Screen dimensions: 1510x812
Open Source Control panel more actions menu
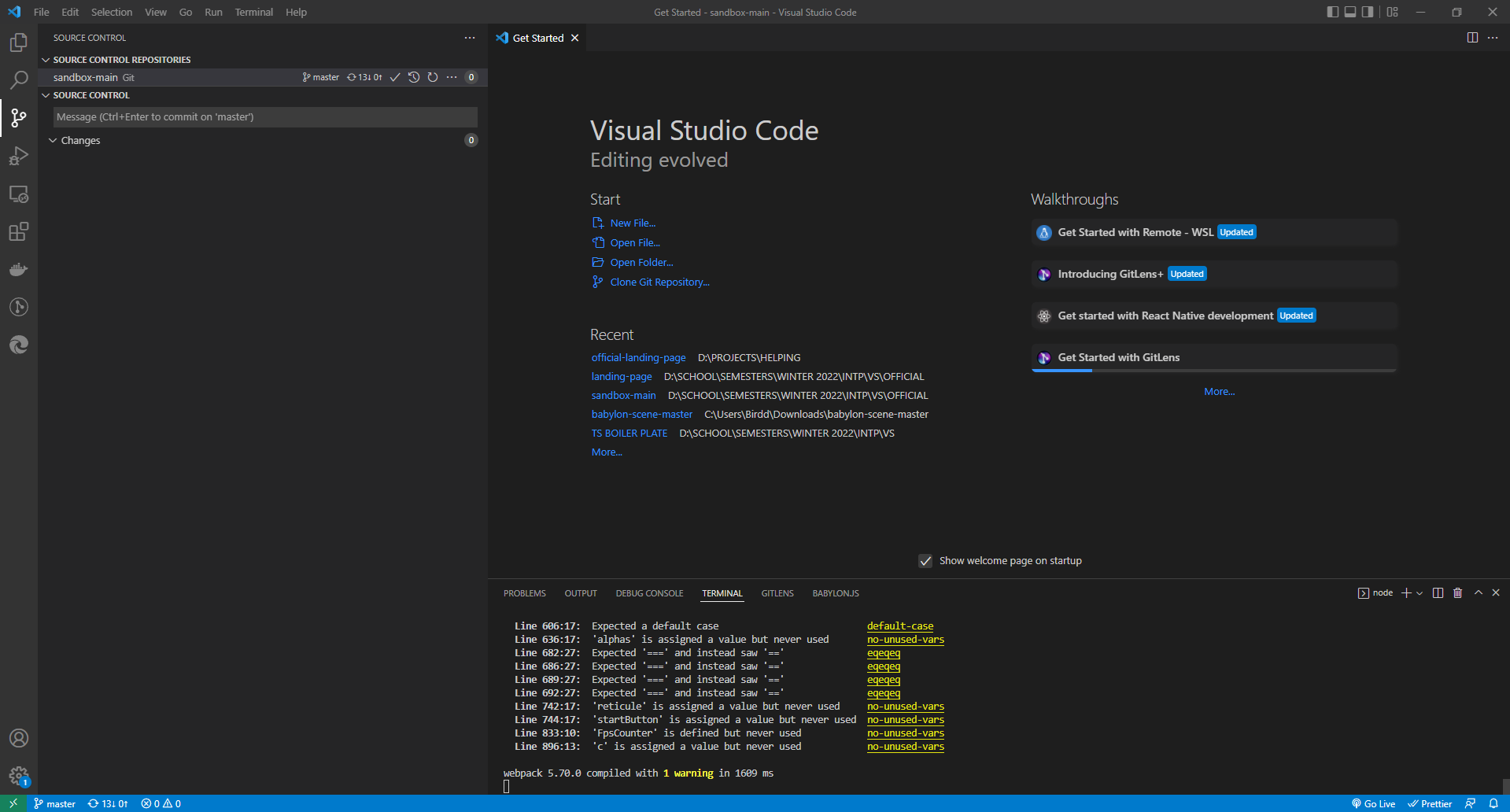(470, 38)
